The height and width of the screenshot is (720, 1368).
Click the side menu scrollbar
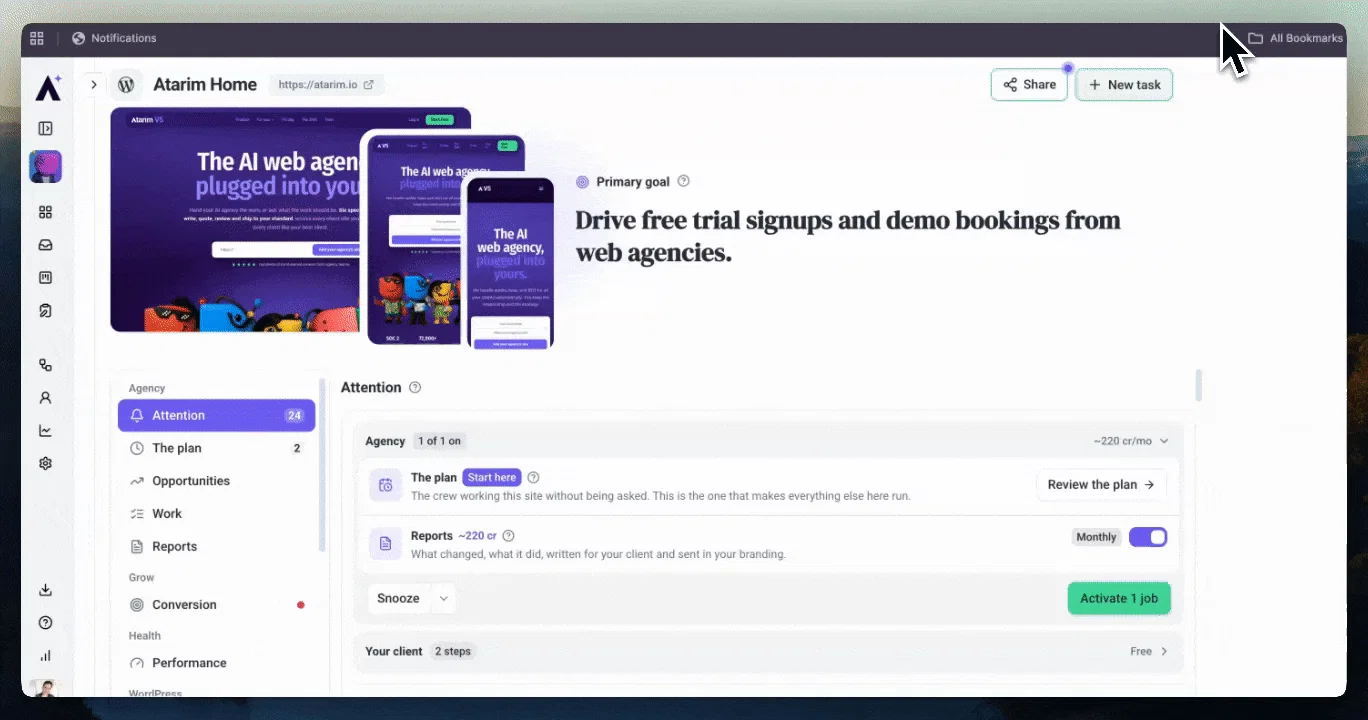click(x=322, y=465)
